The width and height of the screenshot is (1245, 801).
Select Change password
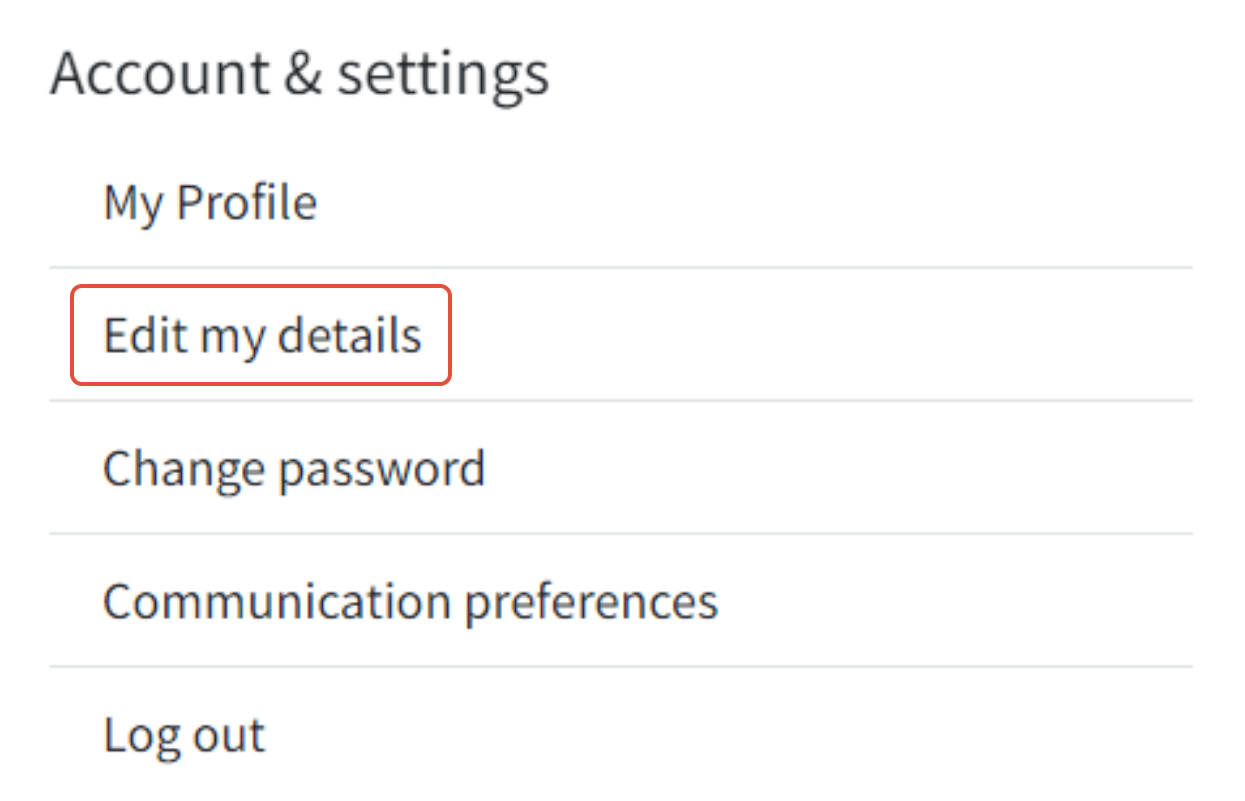(294, 468)
